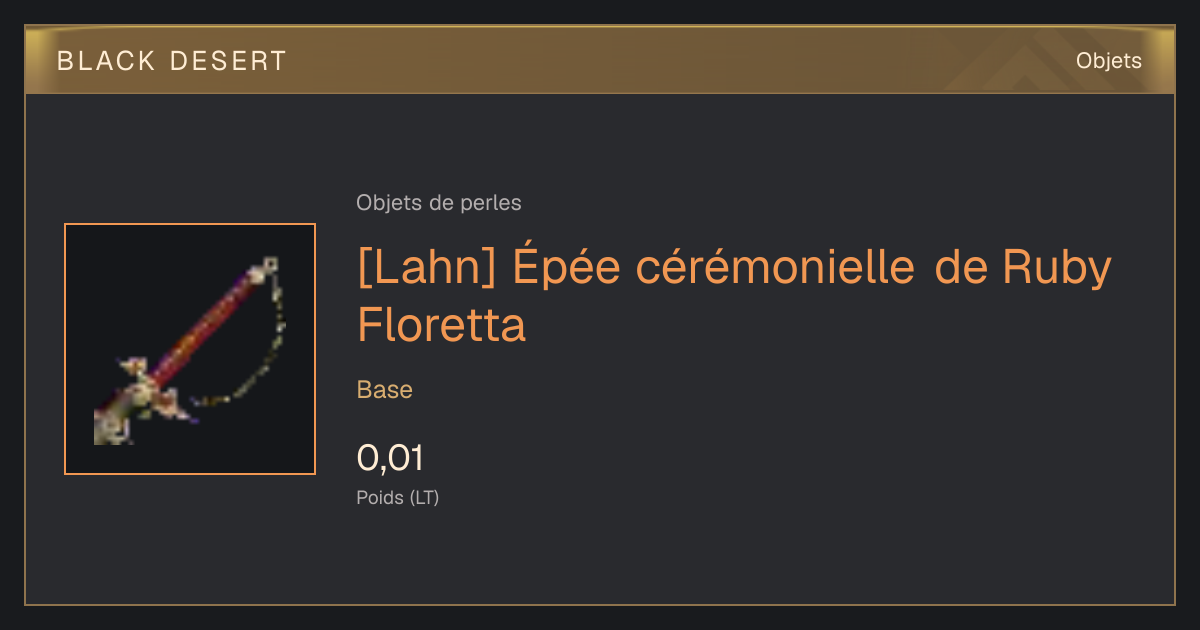Select the ceremonial sword item thumbnail
Image resolution: width=1200 pixels, height=630 pixels.
(x=190, y=349)
